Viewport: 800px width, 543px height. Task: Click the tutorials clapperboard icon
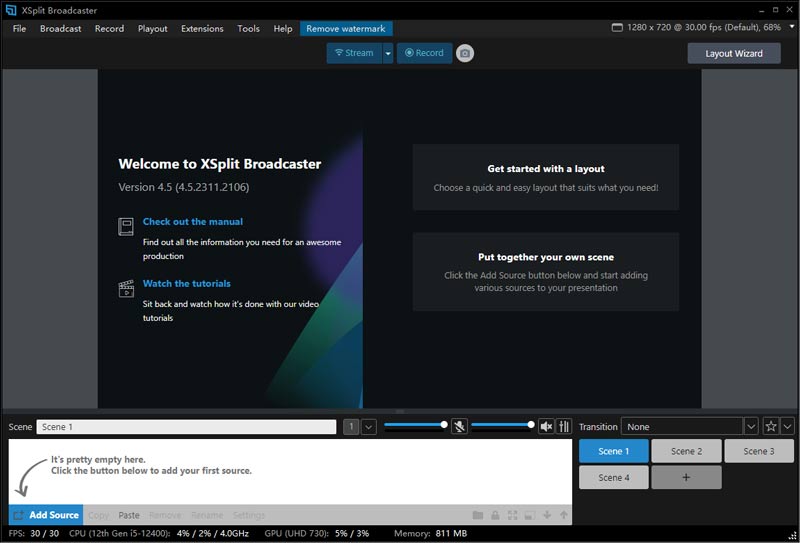click(126, 288)
